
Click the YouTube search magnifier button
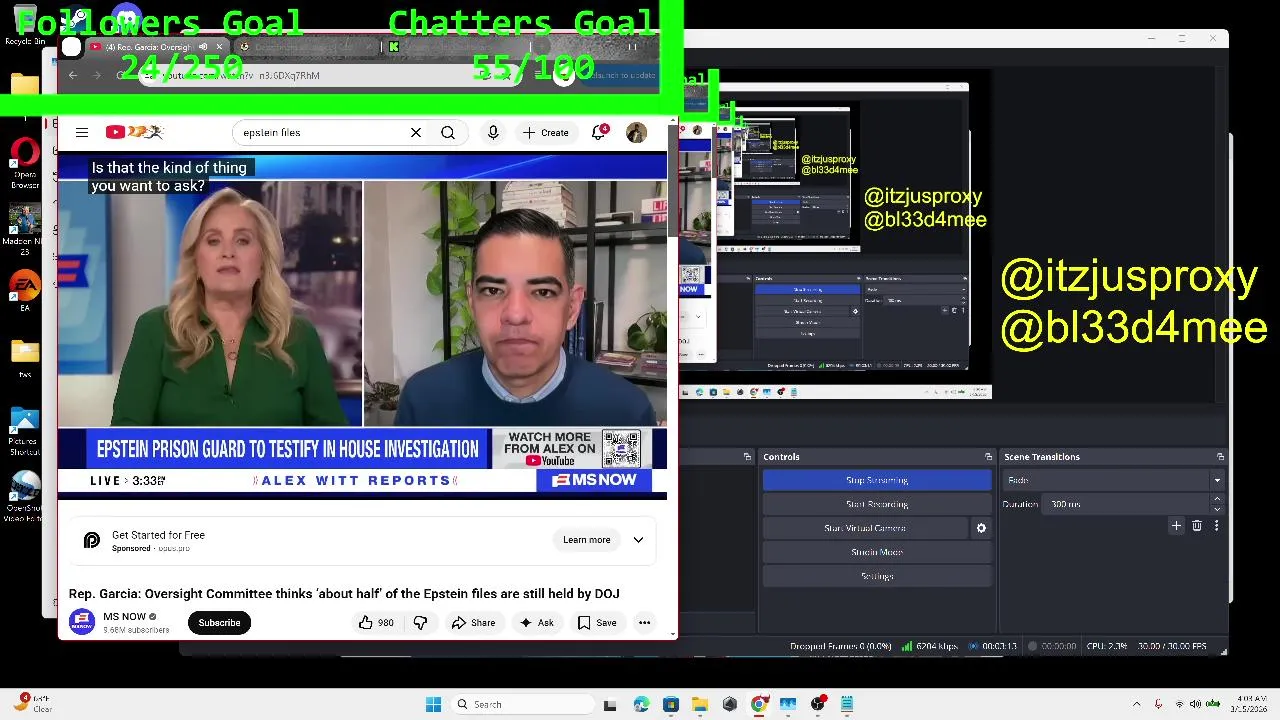[x=448, y=132]
